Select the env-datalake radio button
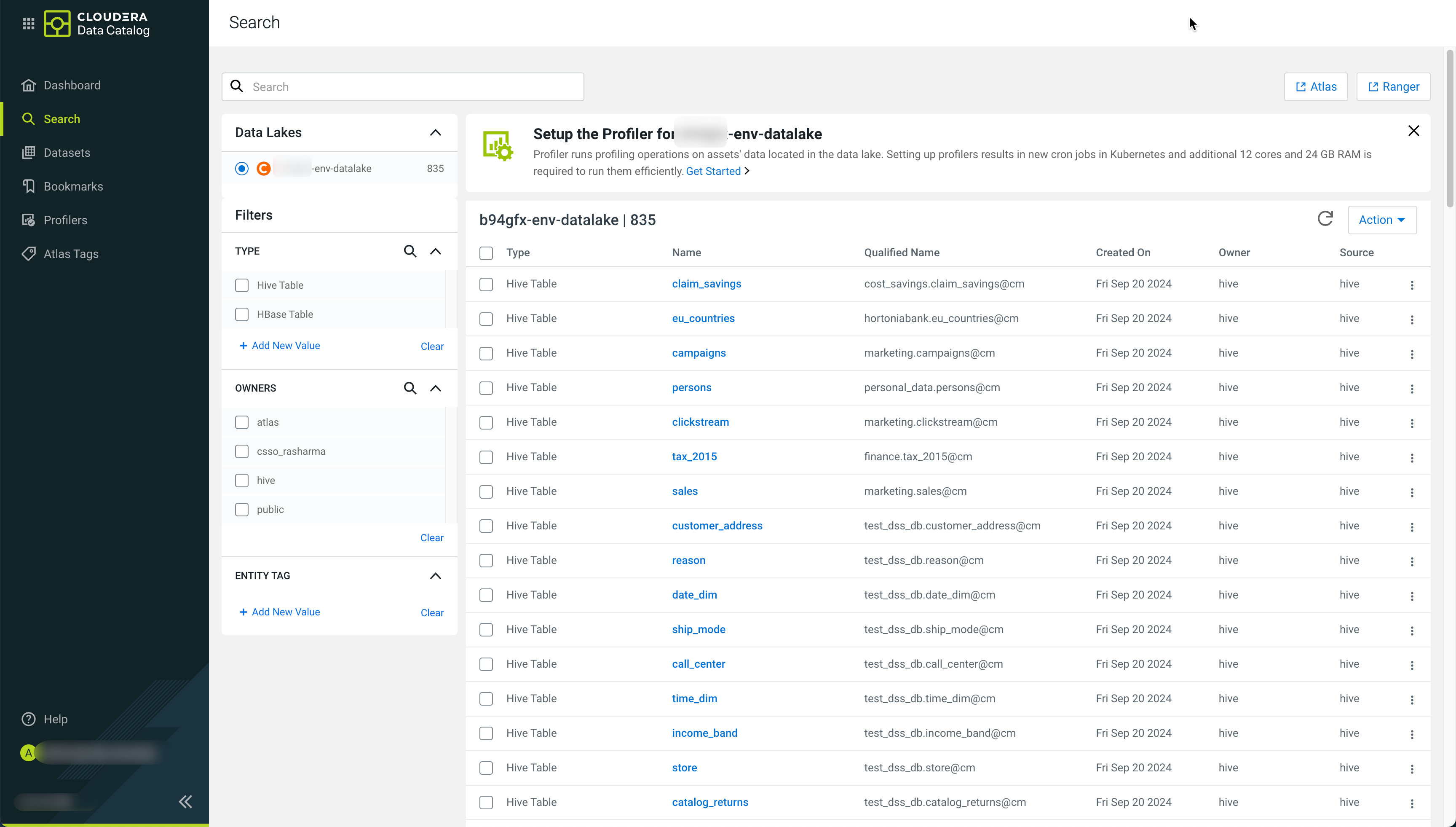The height and width of the screenshot is (827, 1456). (x=242, y=169)
